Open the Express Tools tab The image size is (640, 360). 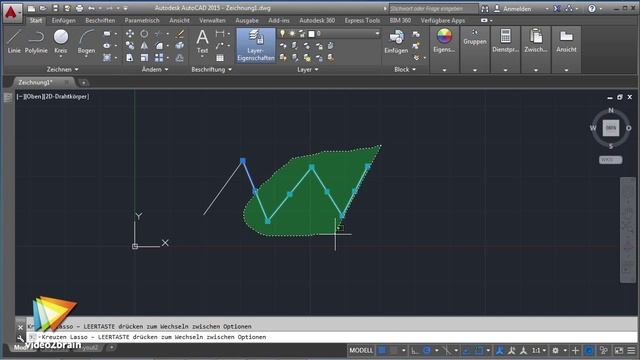click(362, 20)
